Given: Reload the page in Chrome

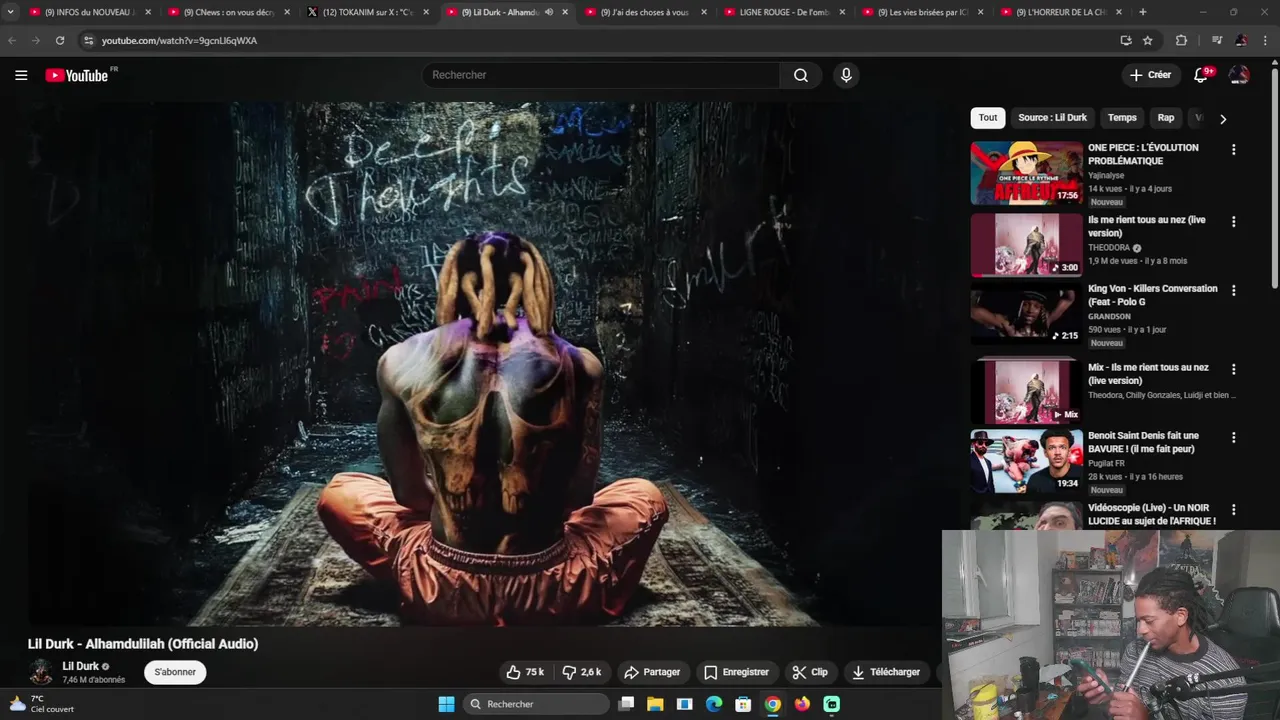Looking at the screenshot, I should [60, 40].
